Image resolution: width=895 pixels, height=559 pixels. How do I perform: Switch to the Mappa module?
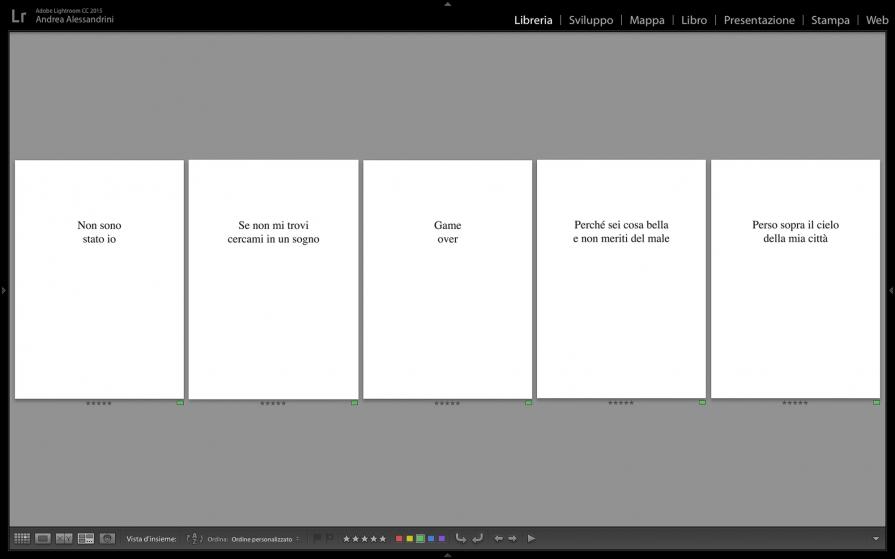point(647,20)
